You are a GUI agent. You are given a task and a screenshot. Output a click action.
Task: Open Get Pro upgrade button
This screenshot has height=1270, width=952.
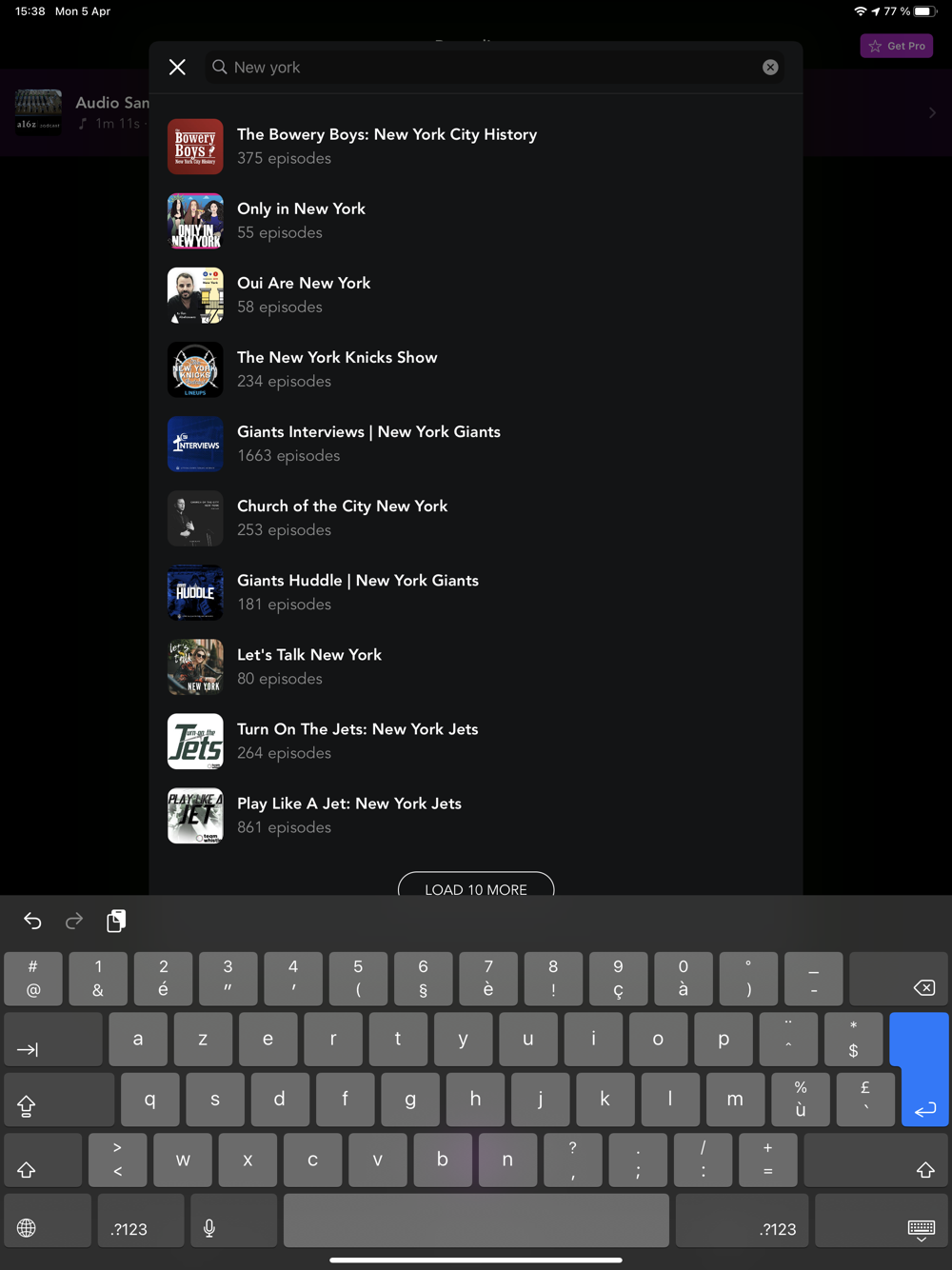pos(897,46)
